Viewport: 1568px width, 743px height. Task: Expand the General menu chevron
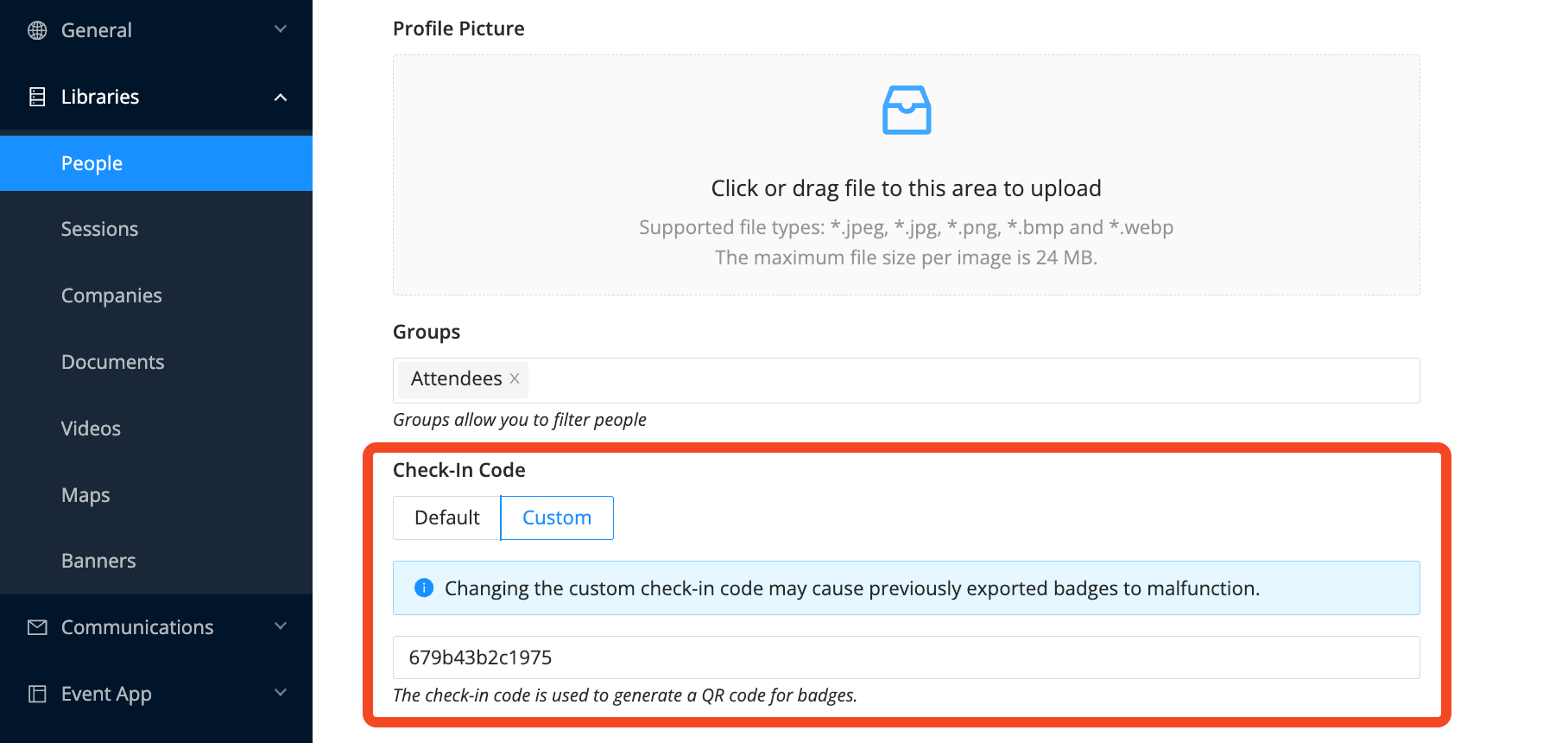(281, 29)
